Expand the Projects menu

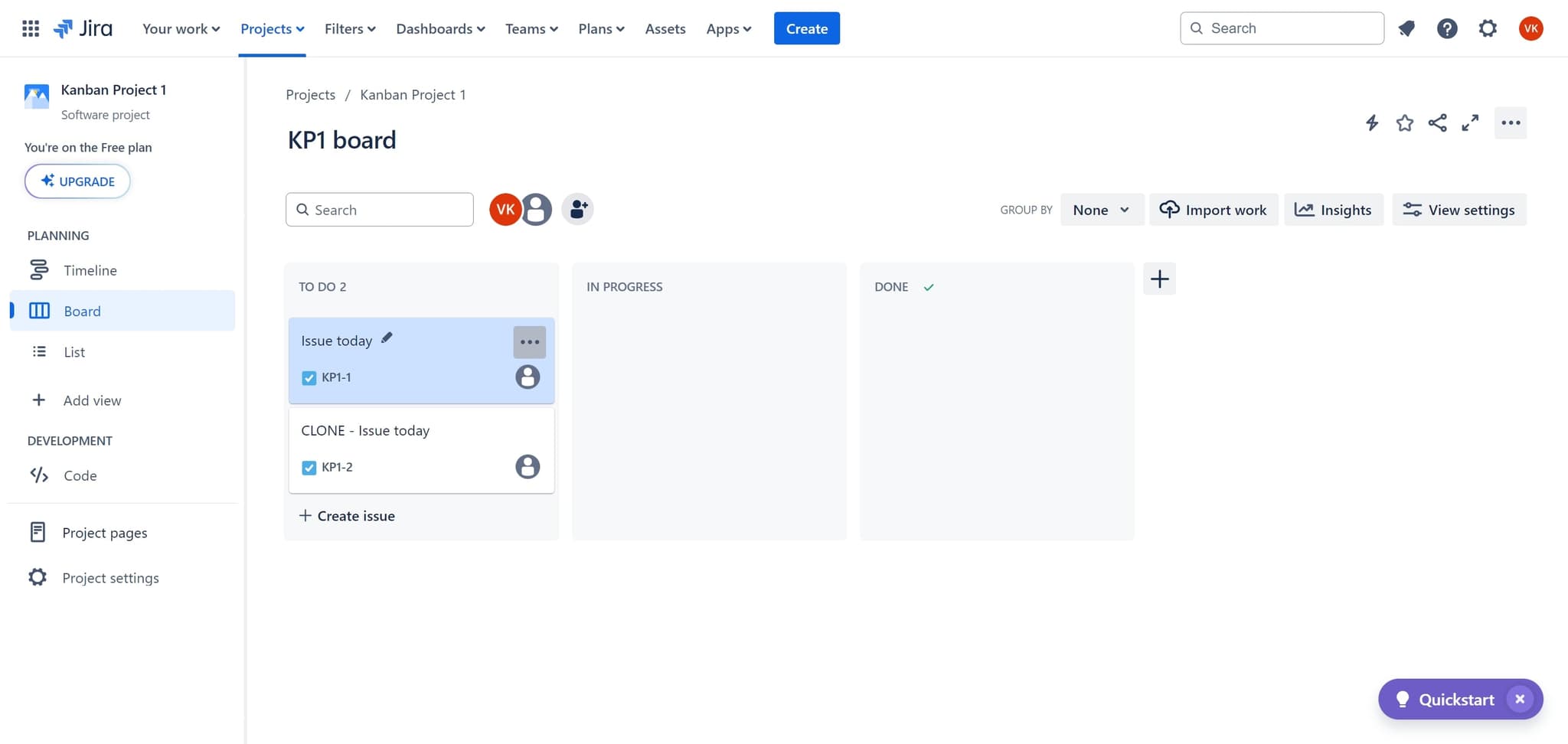[272, 28]
